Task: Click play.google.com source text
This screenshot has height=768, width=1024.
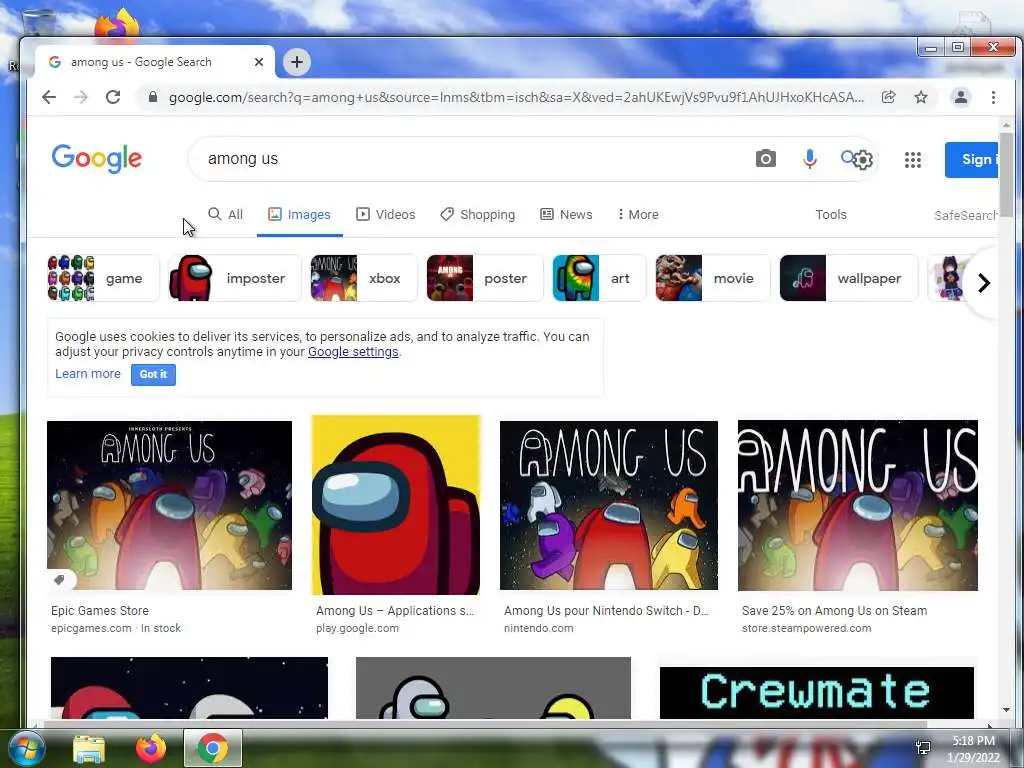Action: point(357,628)
